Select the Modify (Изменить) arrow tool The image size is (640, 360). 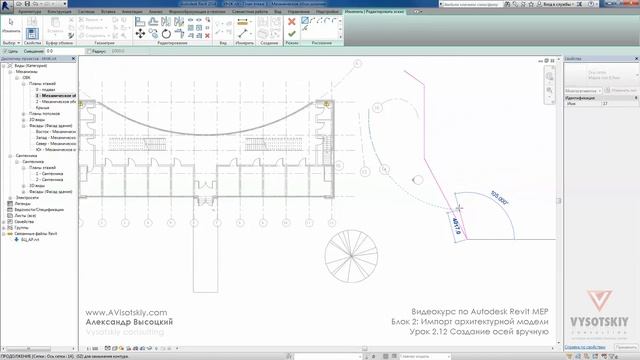(x=11, y=25)
